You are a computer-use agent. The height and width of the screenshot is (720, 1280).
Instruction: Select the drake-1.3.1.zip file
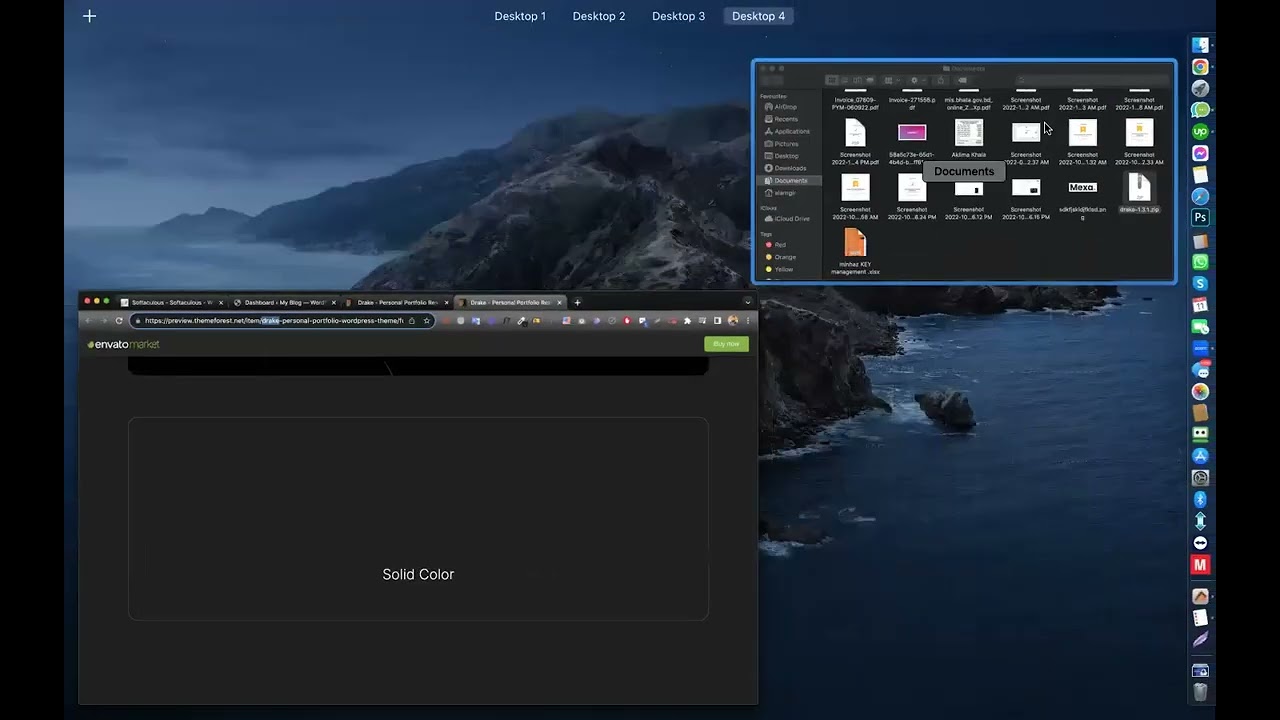point(1139,193)
